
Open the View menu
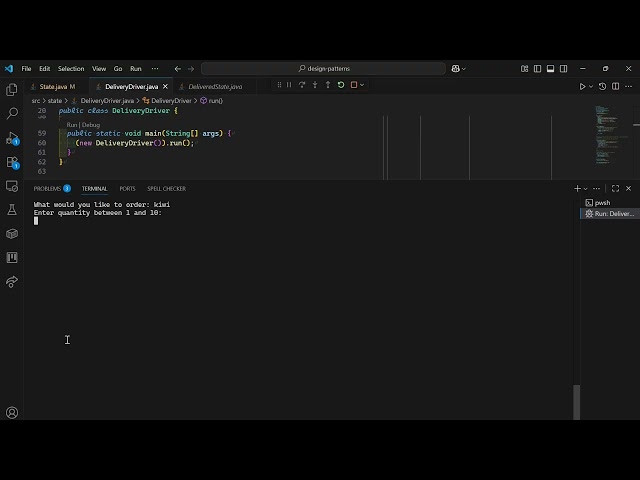click(99, 69)
